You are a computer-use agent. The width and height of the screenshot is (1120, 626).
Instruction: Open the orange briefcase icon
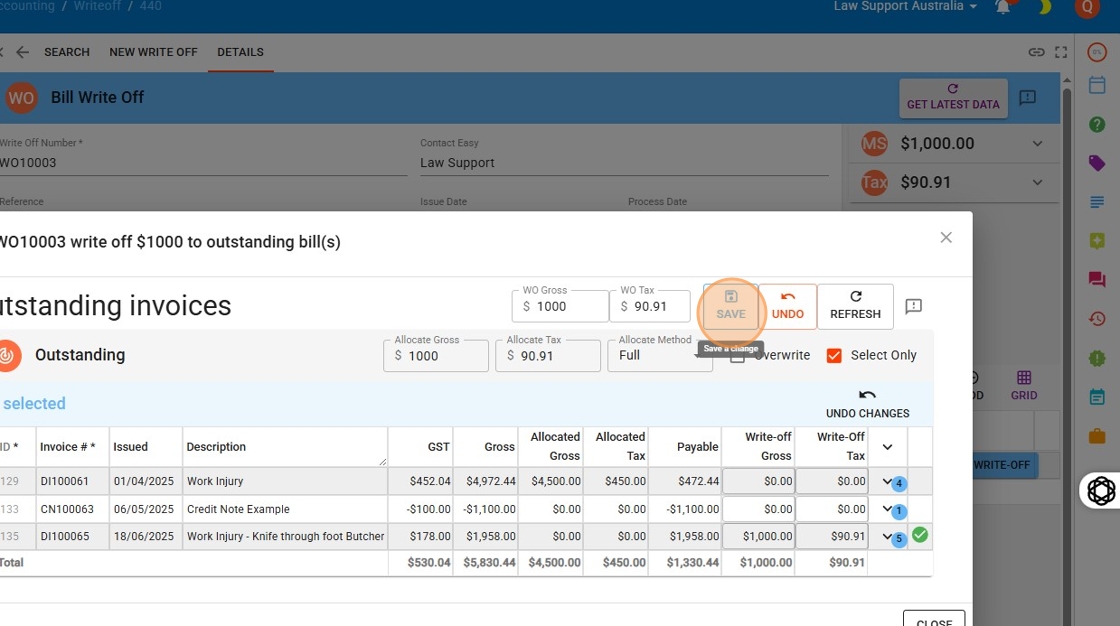1097,435
